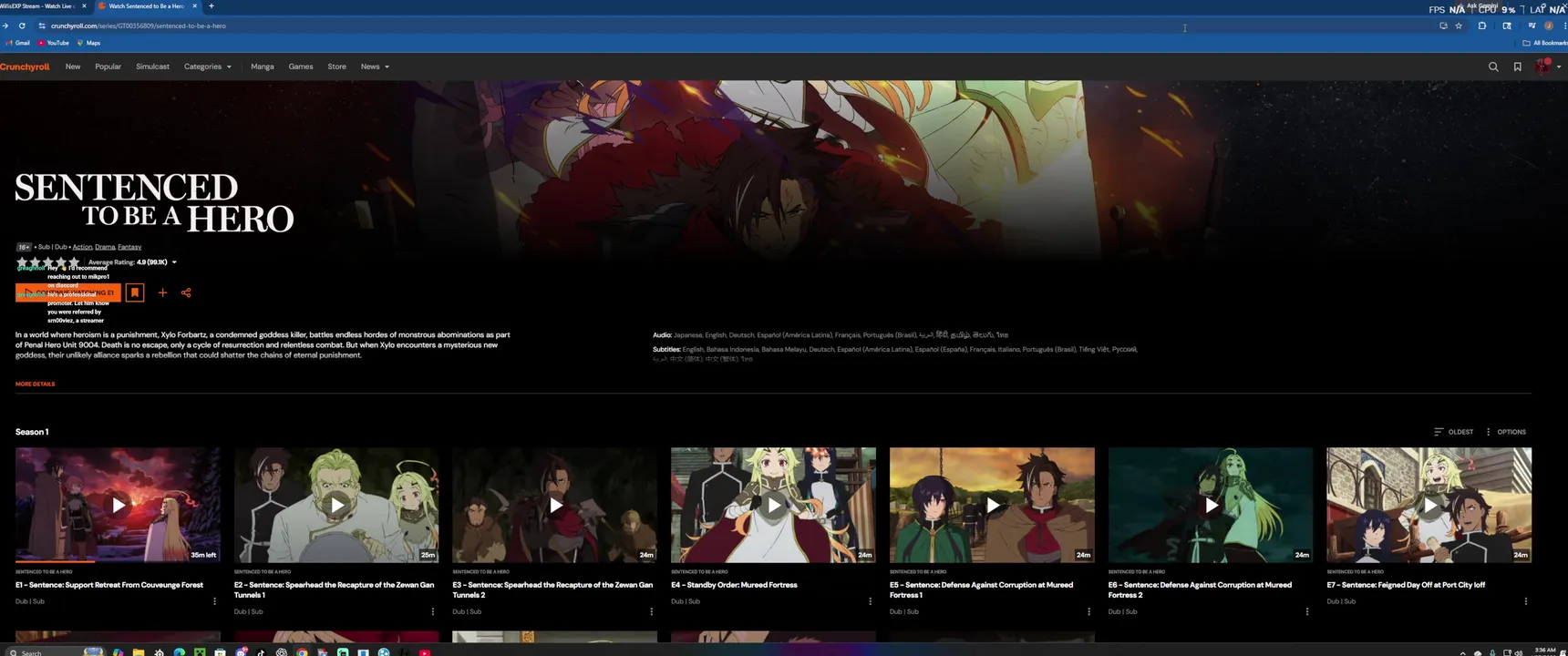Viewport: 1568px width, 656px height.
Task: Open the Fantasy genre link
Action: [129, 247]
